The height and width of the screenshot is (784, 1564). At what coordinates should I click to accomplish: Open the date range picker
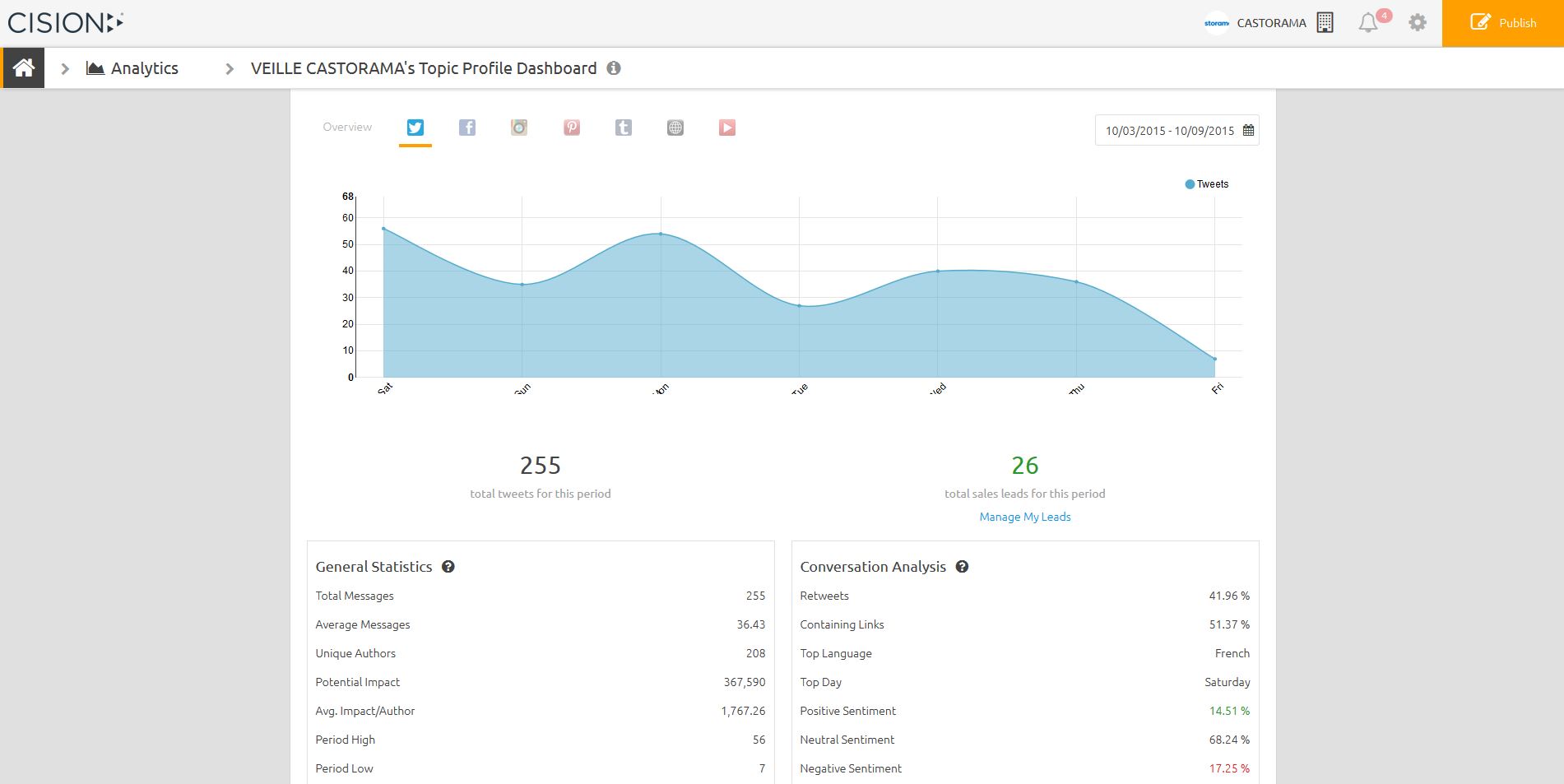point(1176,131)
